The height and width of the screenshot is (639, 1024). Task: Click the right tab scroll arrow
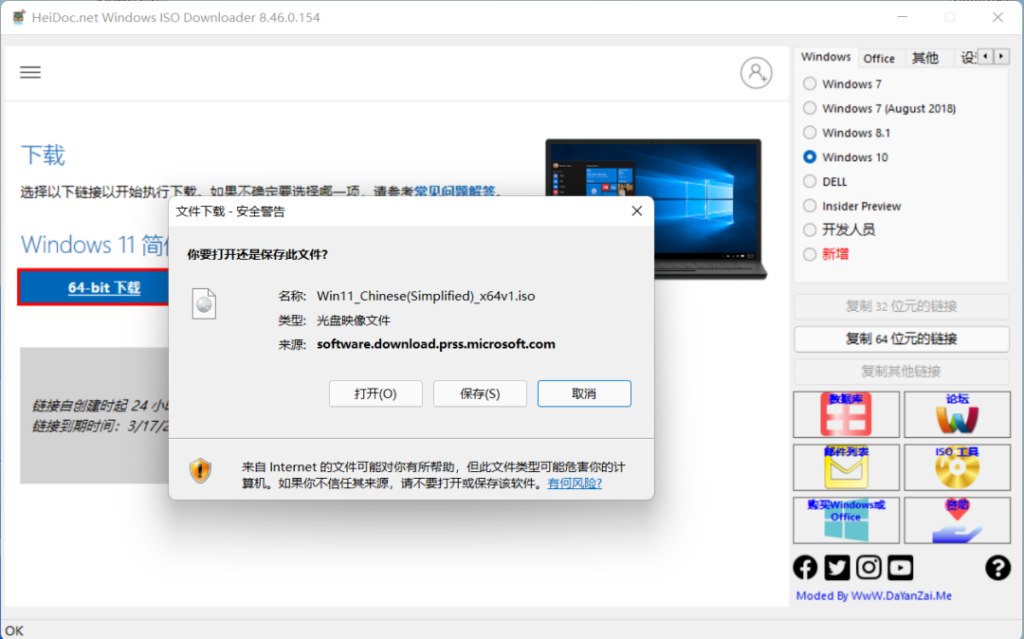[1003, 57]
